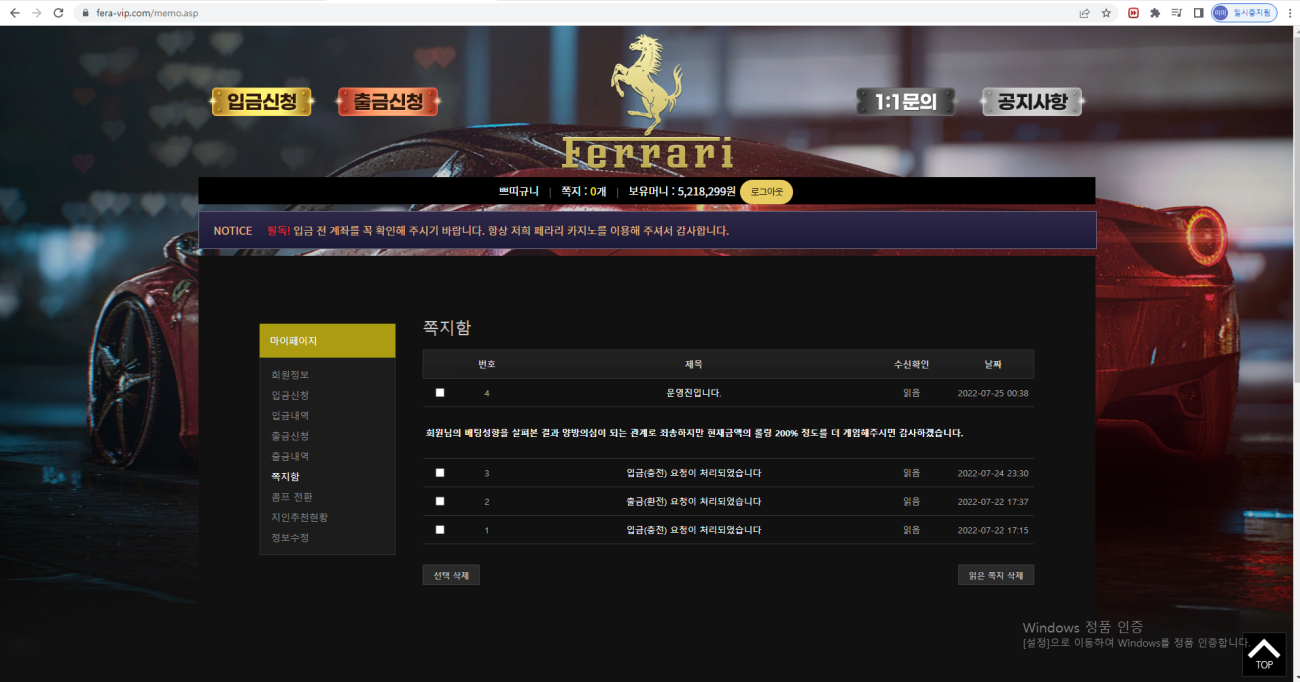Click the 보유머니 : 5,218,299원 balance
The image size is (1300, 682).
coord(682,192)
